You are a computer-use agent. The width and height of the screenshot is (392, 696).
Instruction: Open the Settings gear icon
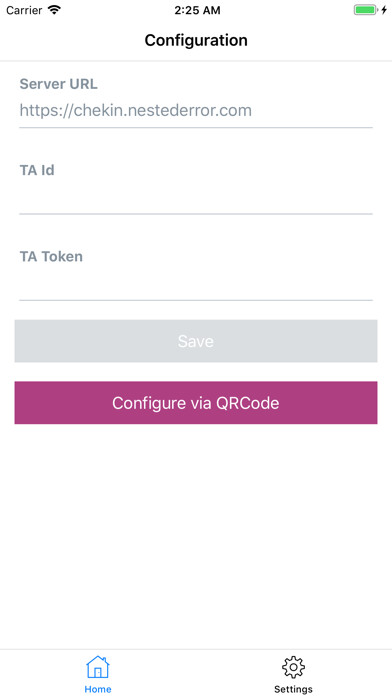click(293, 667)
